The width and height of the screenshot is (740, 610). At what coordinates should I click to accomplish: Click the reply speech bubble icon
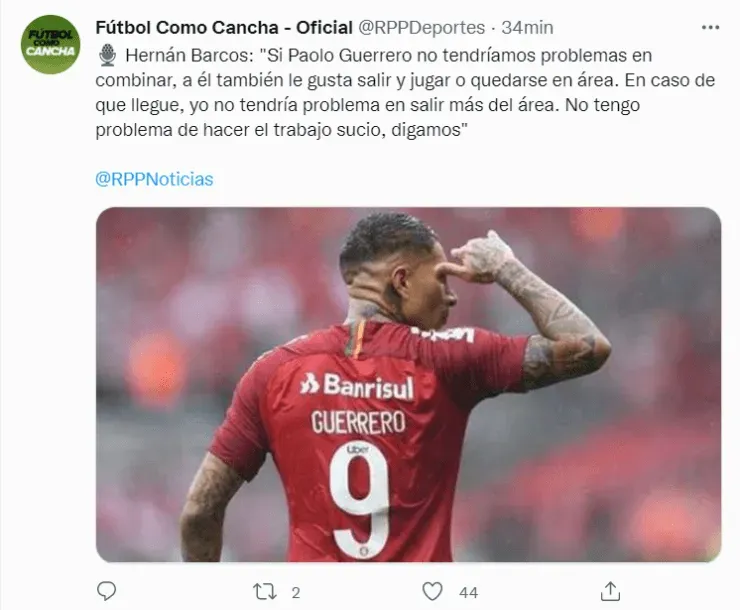coord(106,591)
